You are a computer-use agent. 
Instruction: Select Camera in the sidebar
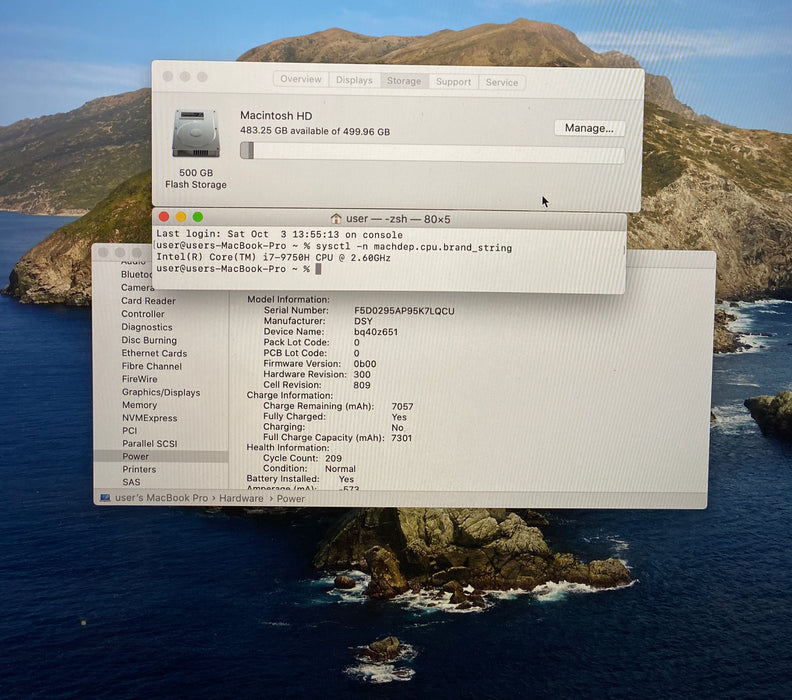[137, 287]
